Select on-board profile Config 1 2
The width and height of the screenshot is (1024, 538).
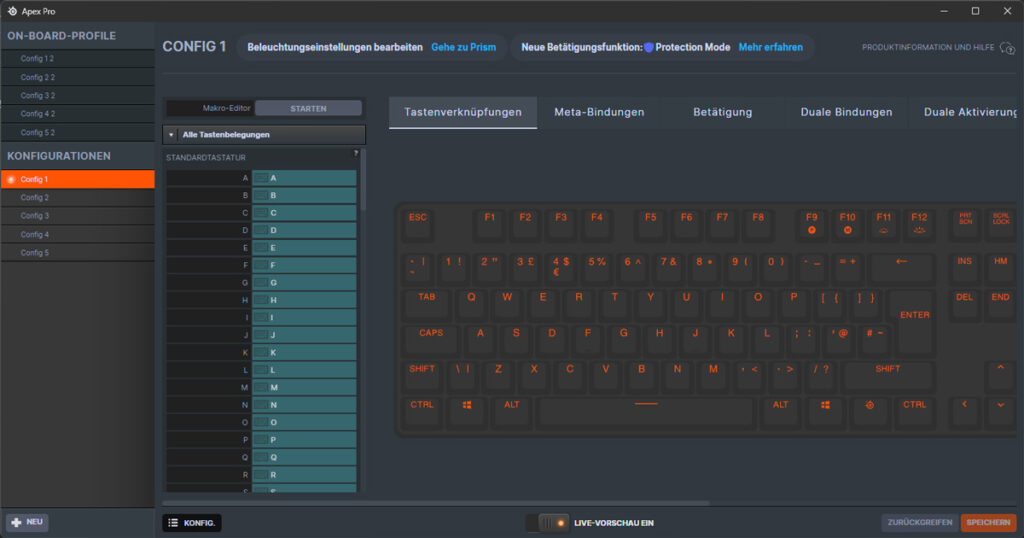click(x=78, y=59)
